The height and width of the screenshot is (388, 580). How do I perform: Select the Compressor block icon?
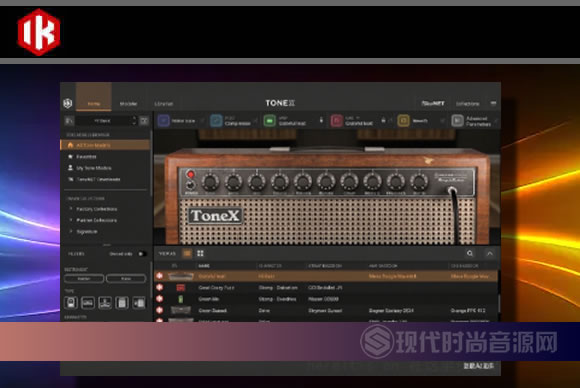point(216,121)
